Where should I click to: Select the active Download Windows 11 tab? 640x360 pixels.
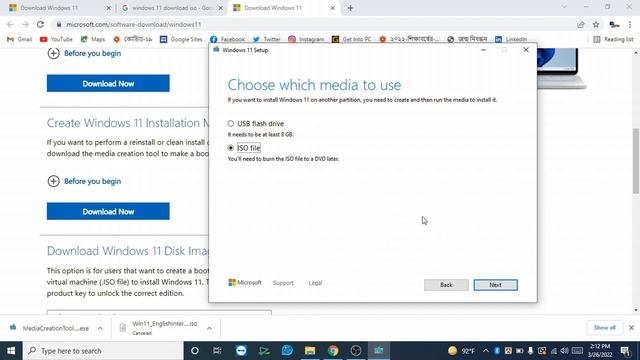(282, 8)
